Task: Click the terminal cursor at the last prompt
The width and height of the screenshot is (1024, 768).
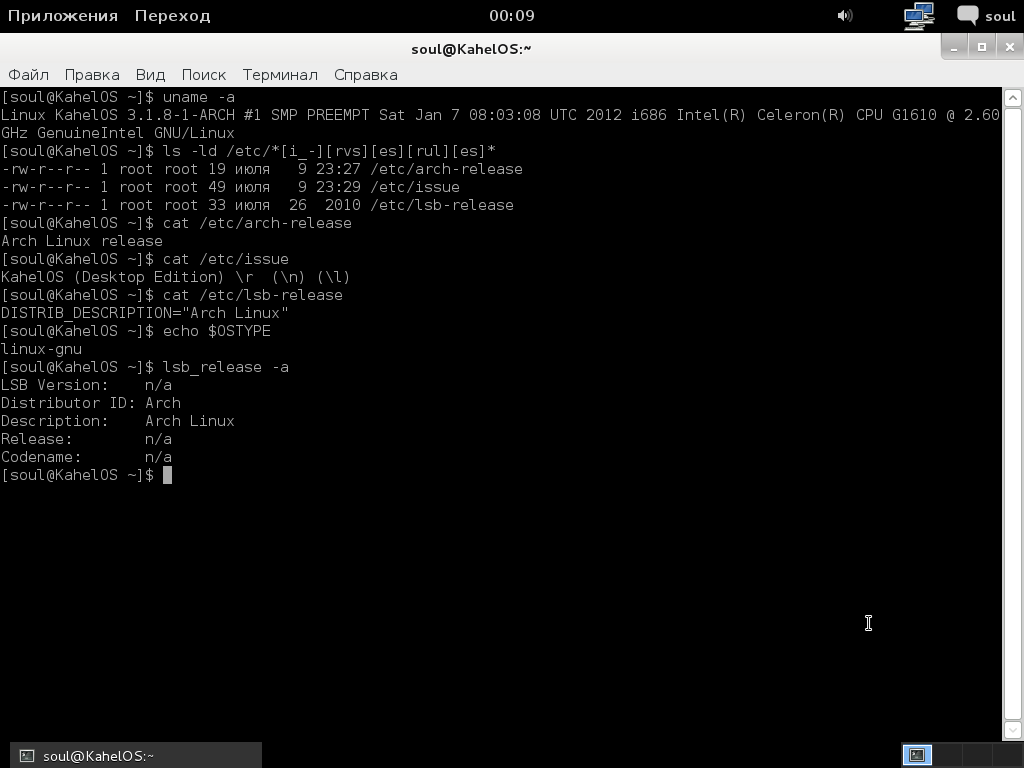Action: click(167, 475)
